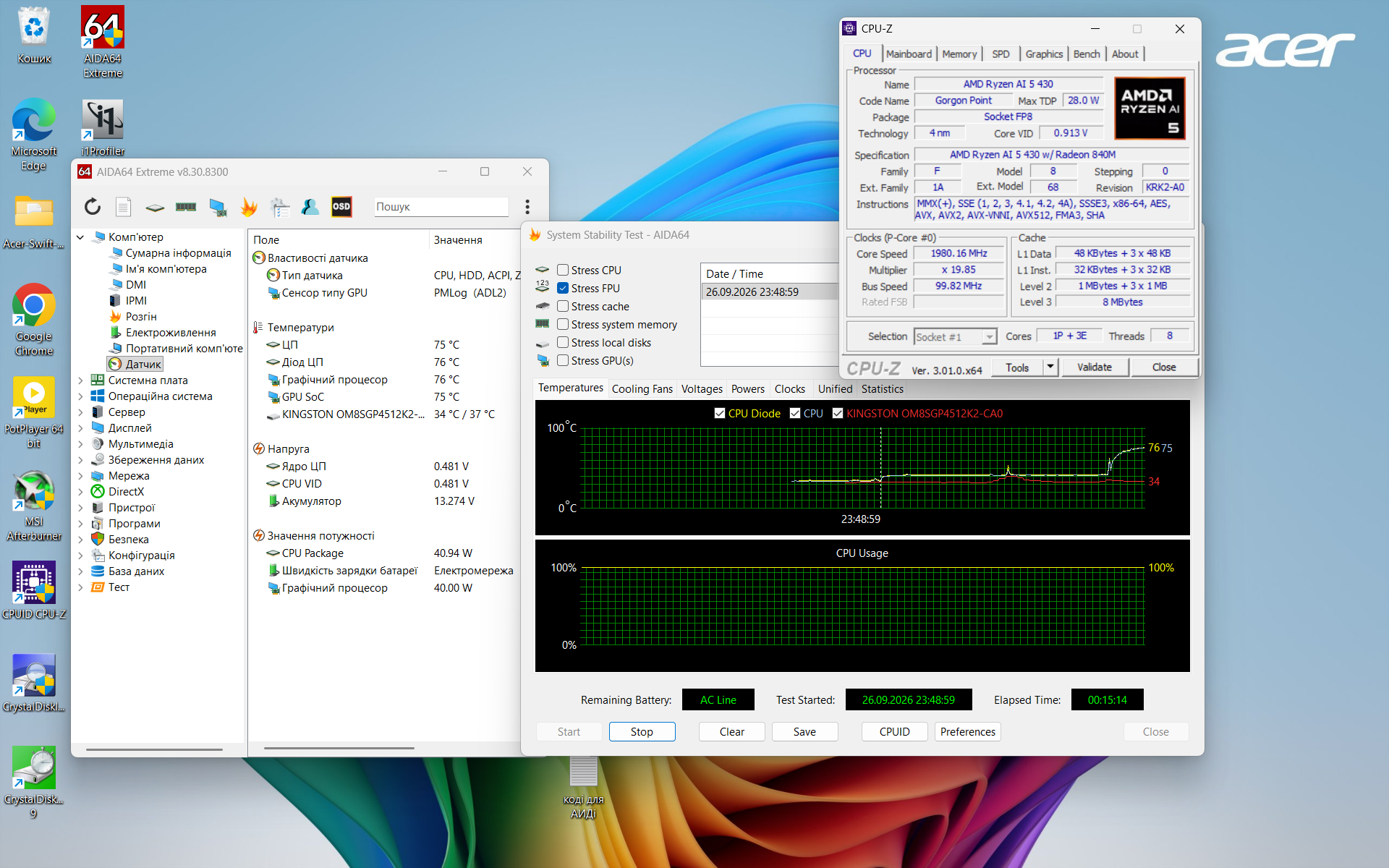Click the Google Chrome desktop icon

click(33, 320)
